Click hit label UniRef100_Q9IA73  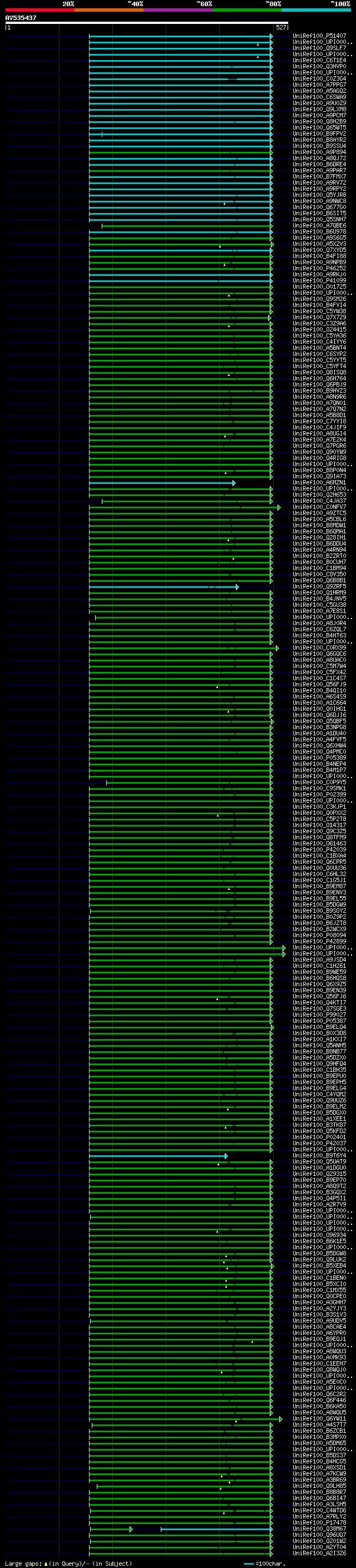coord(319,477)
